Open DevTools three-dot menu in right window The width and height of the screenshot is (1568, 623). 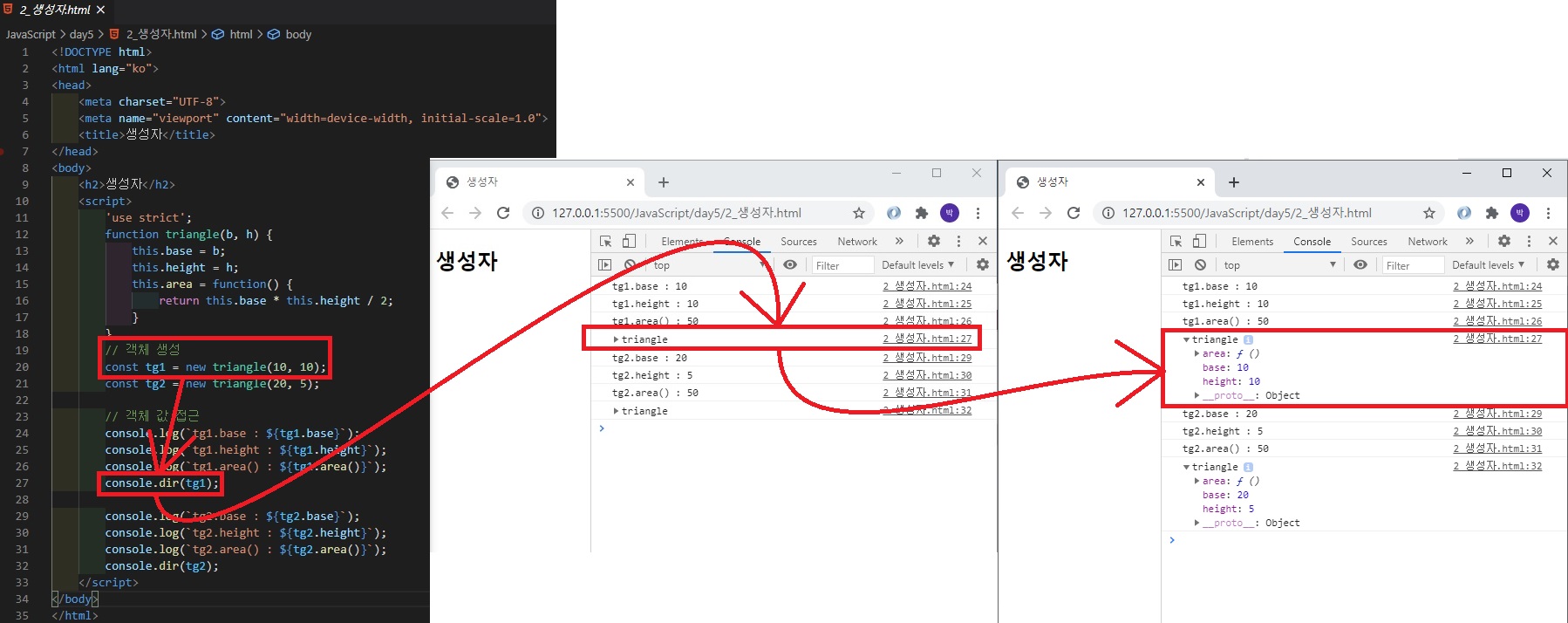pyautogui.click(x=1529, y=241)
